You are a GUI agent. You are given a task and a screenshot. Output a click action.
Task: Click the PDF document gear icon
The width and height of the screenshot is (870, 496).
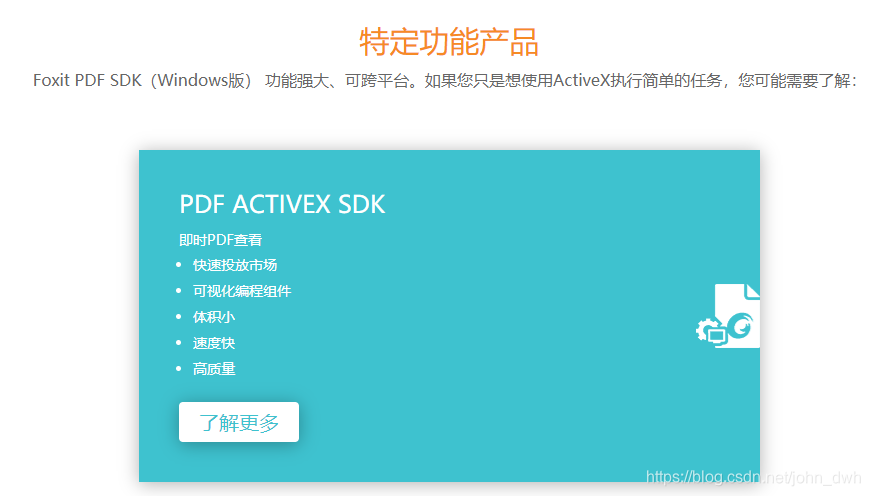pyautogui.click(x=728, y=316)
